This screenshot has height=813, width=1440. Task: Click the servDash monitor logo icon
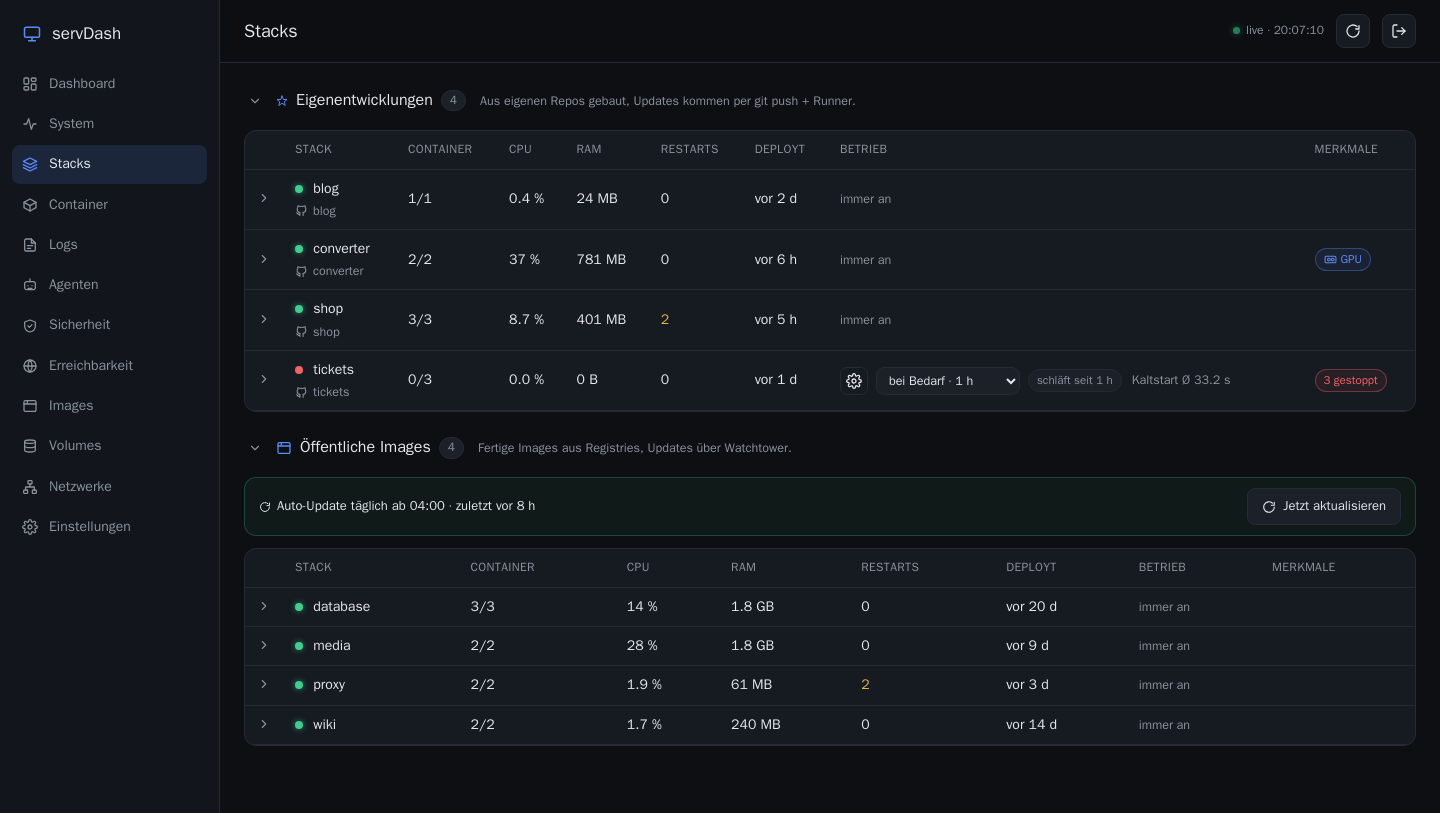(x=32, y=34)
